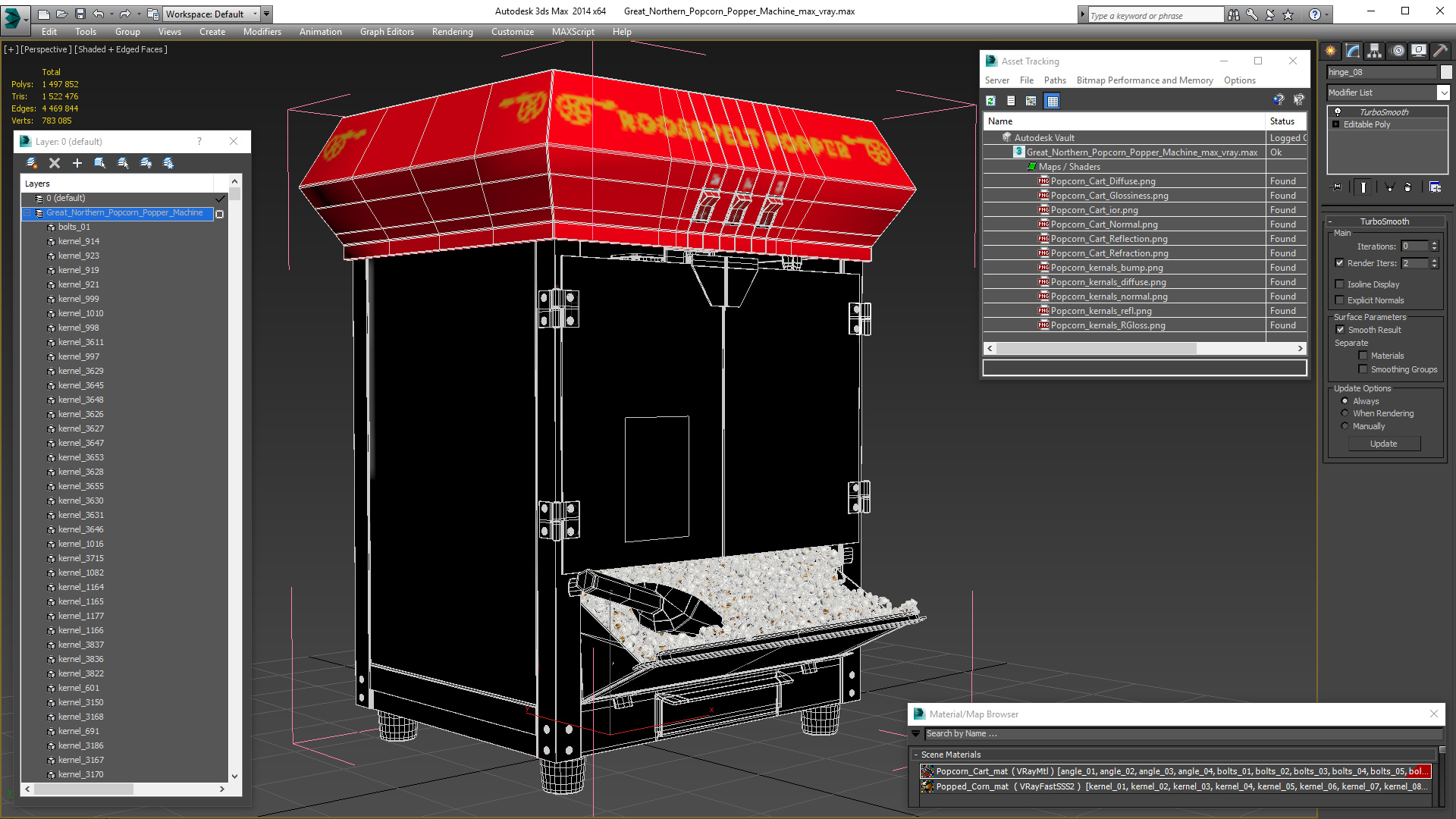Click Refresh icon in Asset Tracking
Screen dimensions: 1456x819
[990, 101]
